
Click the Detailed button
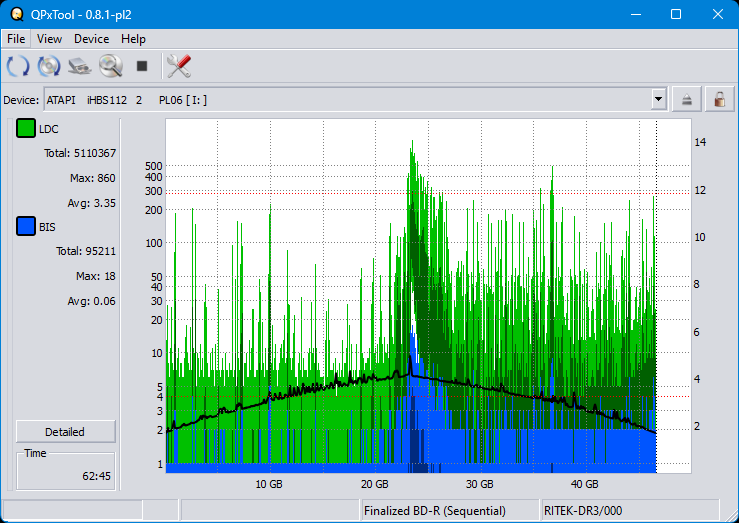pyautogui.click(x=65, y=432)
